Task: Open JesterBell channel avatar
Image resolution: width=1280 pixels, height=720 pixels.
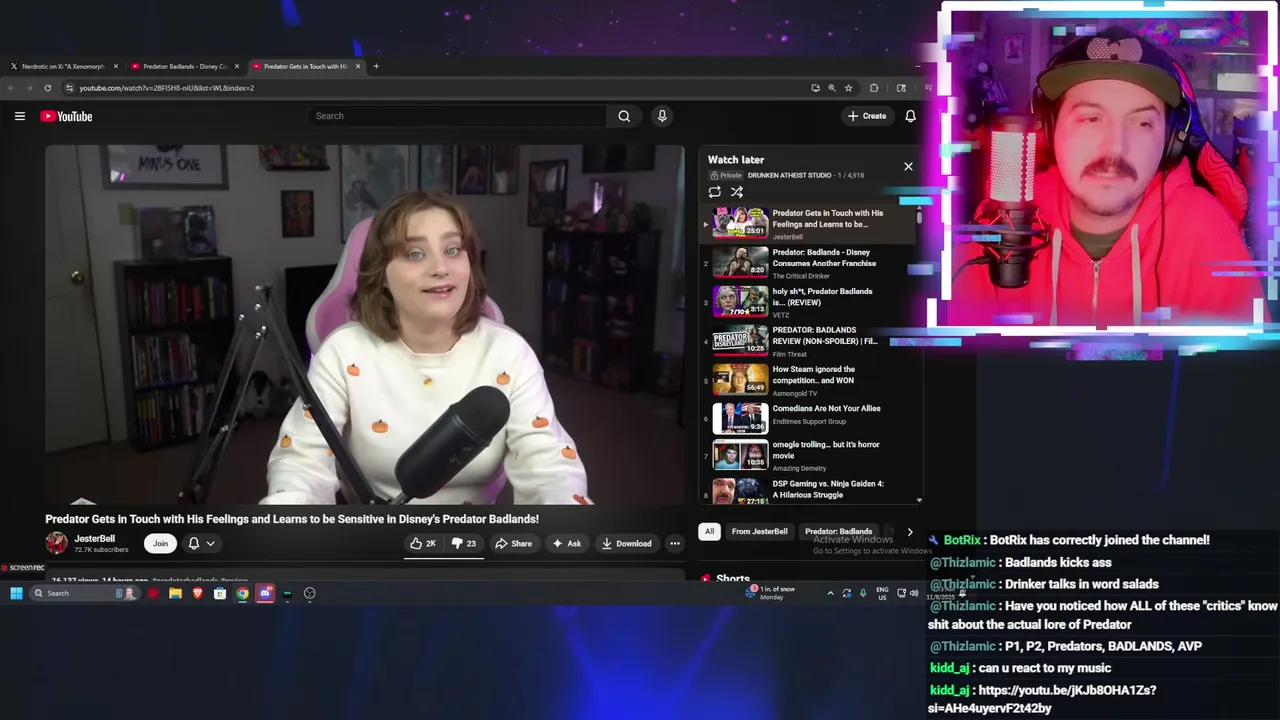Action: tap(57, 543)
